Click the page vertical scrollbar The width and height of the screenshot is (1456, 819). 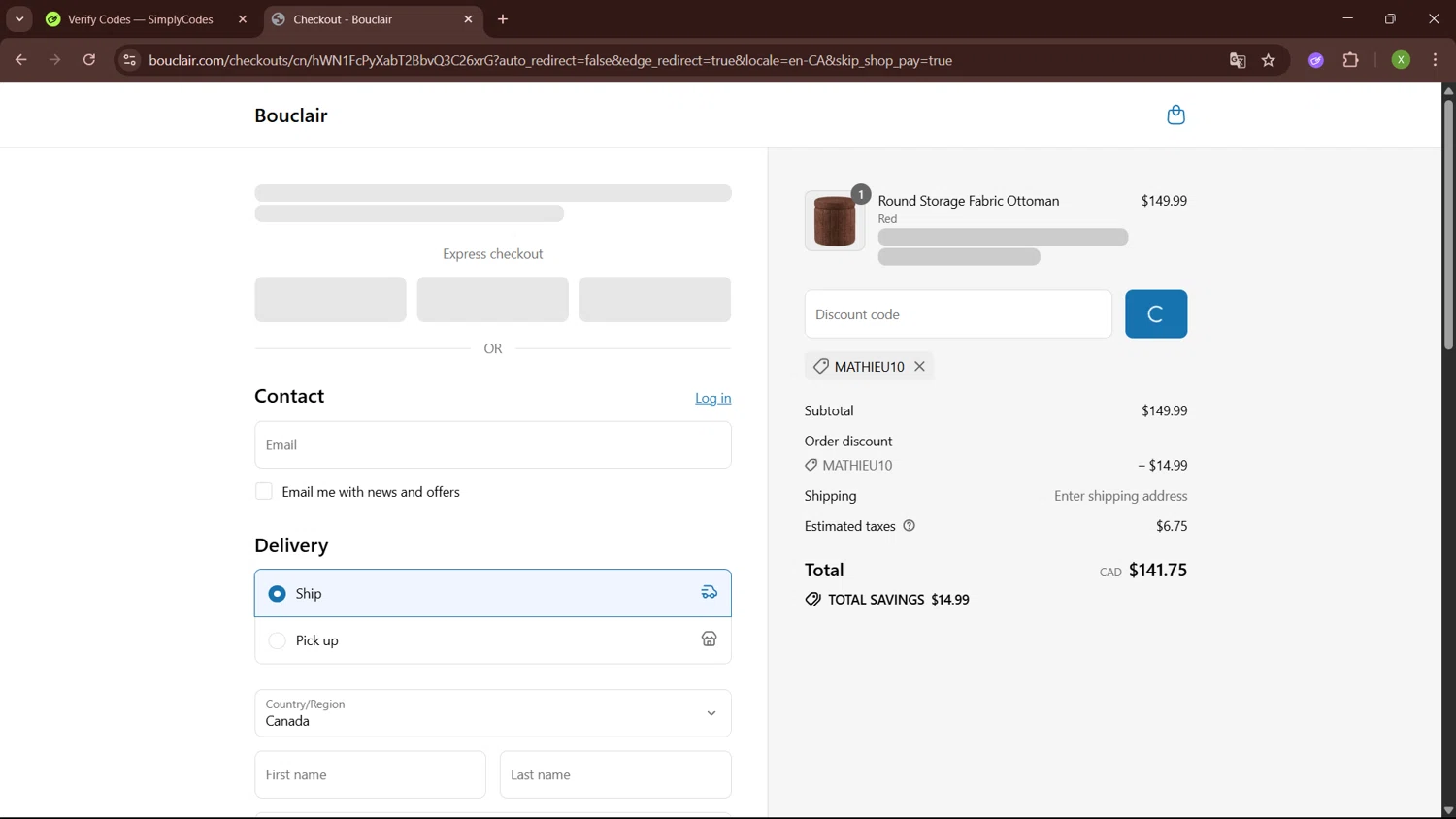pos(1448,223)
